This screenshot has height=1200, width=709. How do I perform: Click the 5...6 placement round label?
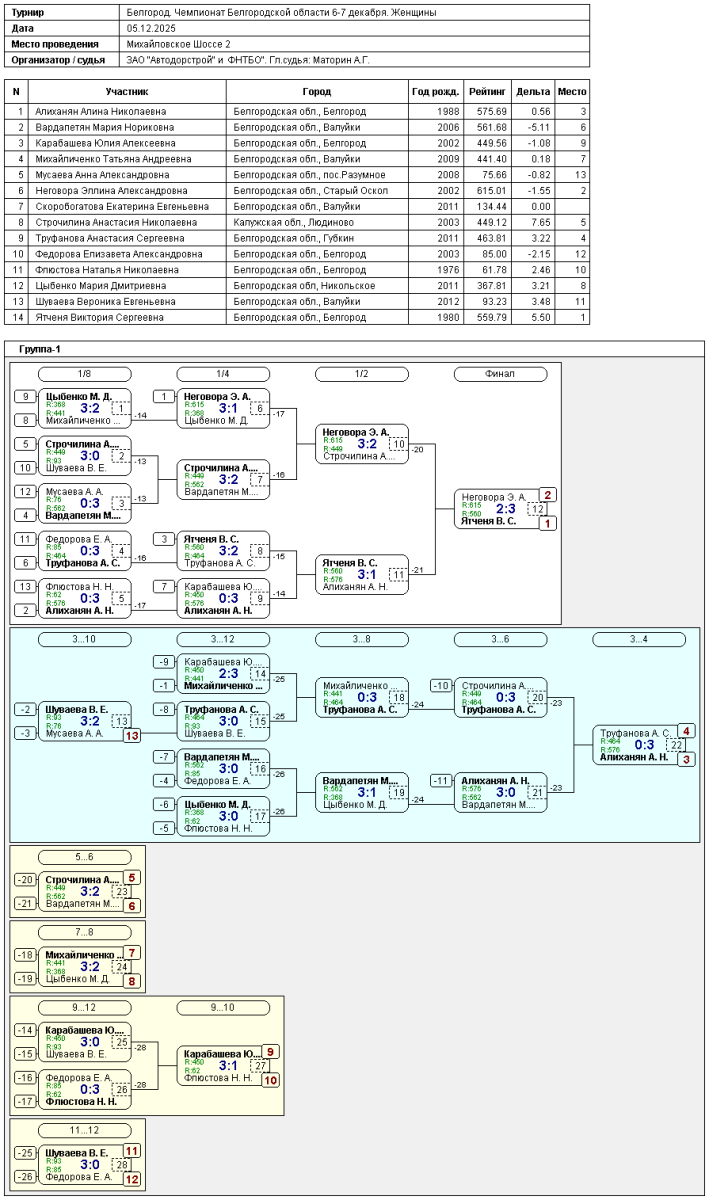pos(84,857)
